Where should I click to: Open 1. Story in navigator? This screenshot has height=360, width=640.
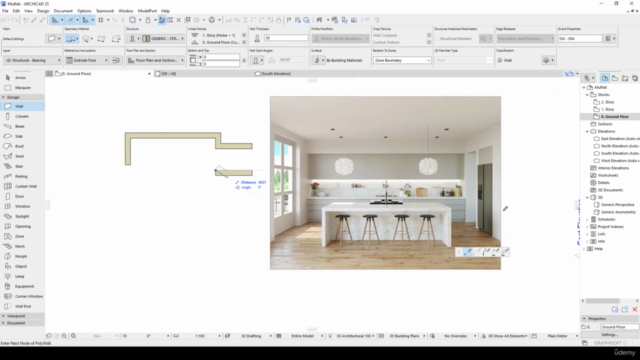(x=607, y=109)
